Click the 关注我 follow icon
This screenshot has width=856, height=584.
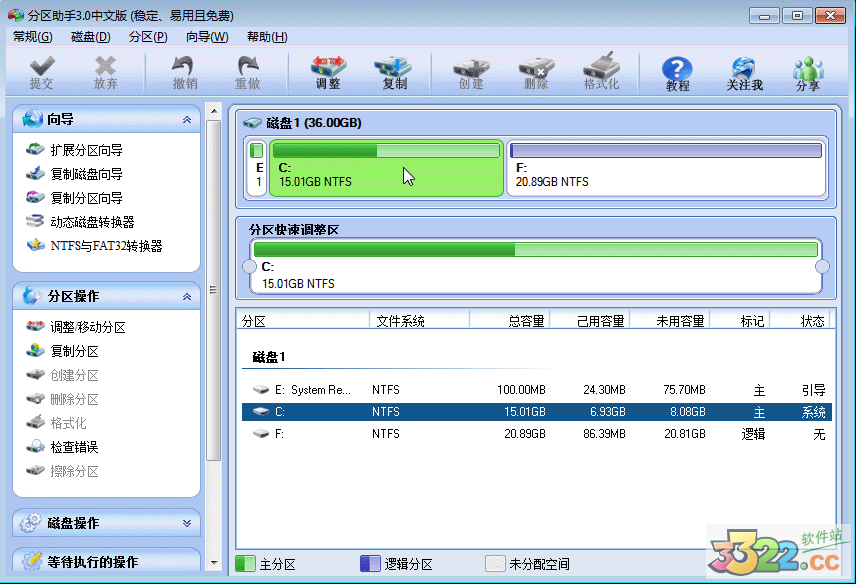[744, 73]
